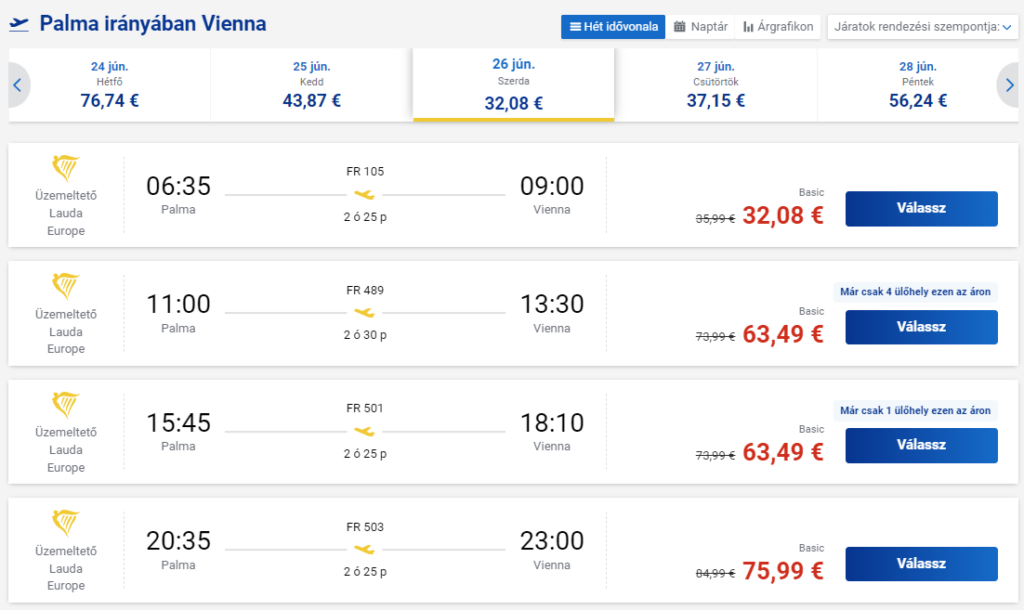Screen dimensions: 1024x610
Task: Switch to Hét idővonala view
Action: (613, 27)
